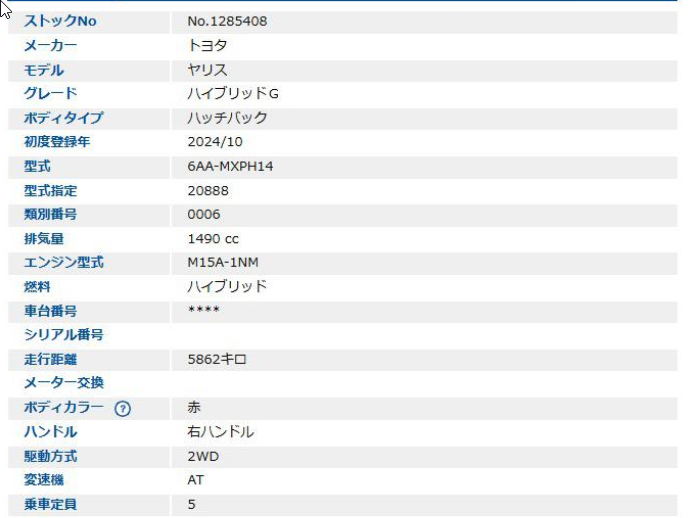Select the first registration date 2024/10
Viewport: 698px width, 518px height.
click(214, 142)
